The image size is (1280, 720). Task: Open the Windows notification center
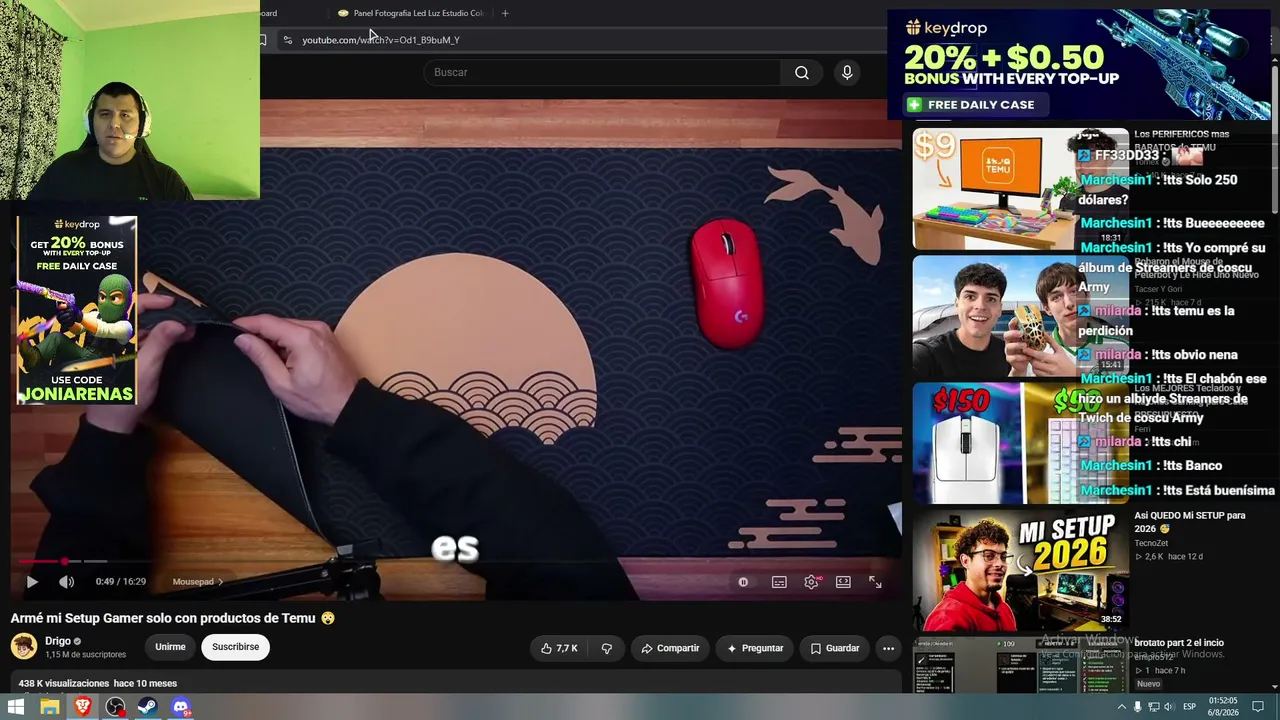pyautogui.click(x=1259, y=707)
